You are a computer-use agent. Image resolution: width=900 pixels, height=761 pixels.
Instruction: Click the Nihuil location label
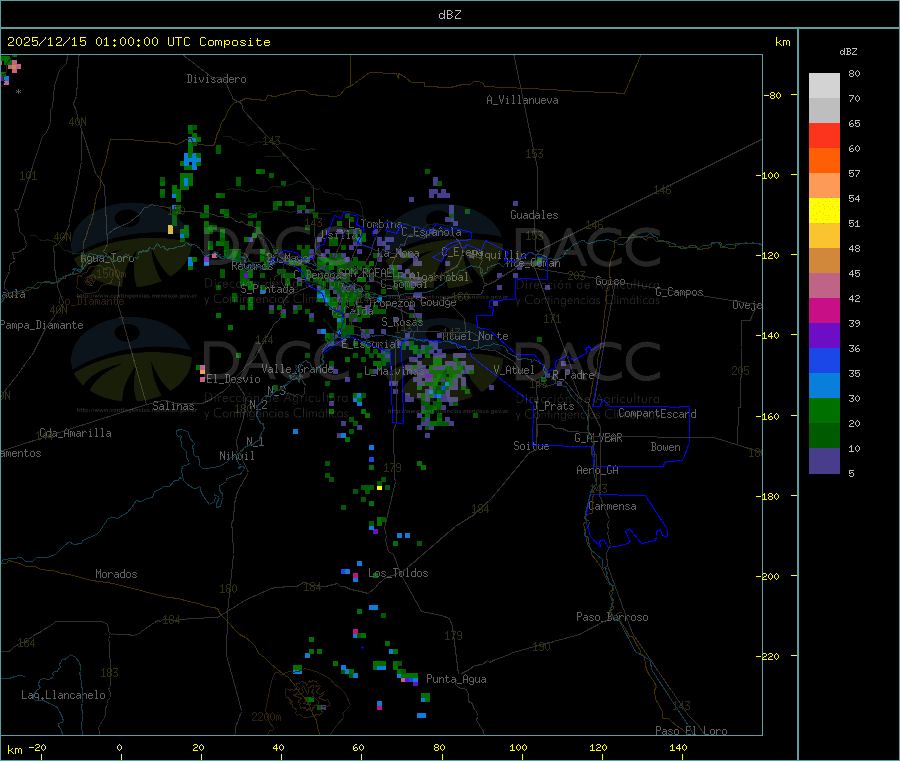tap(236, 456)
